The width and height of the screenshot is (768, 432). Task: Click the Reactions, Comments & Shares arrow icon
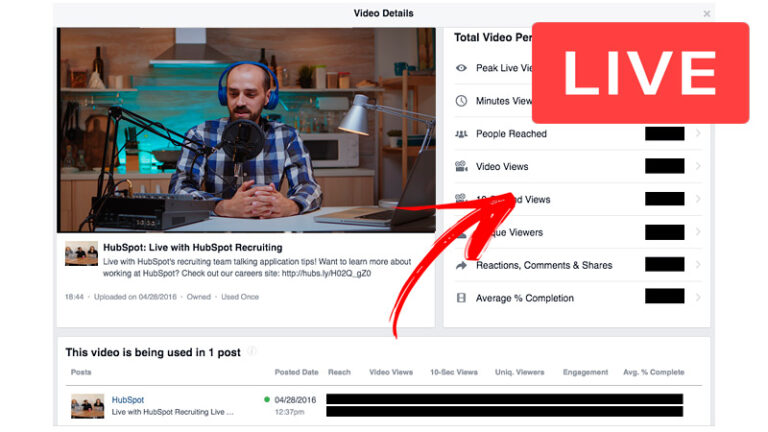click(461, 265)
